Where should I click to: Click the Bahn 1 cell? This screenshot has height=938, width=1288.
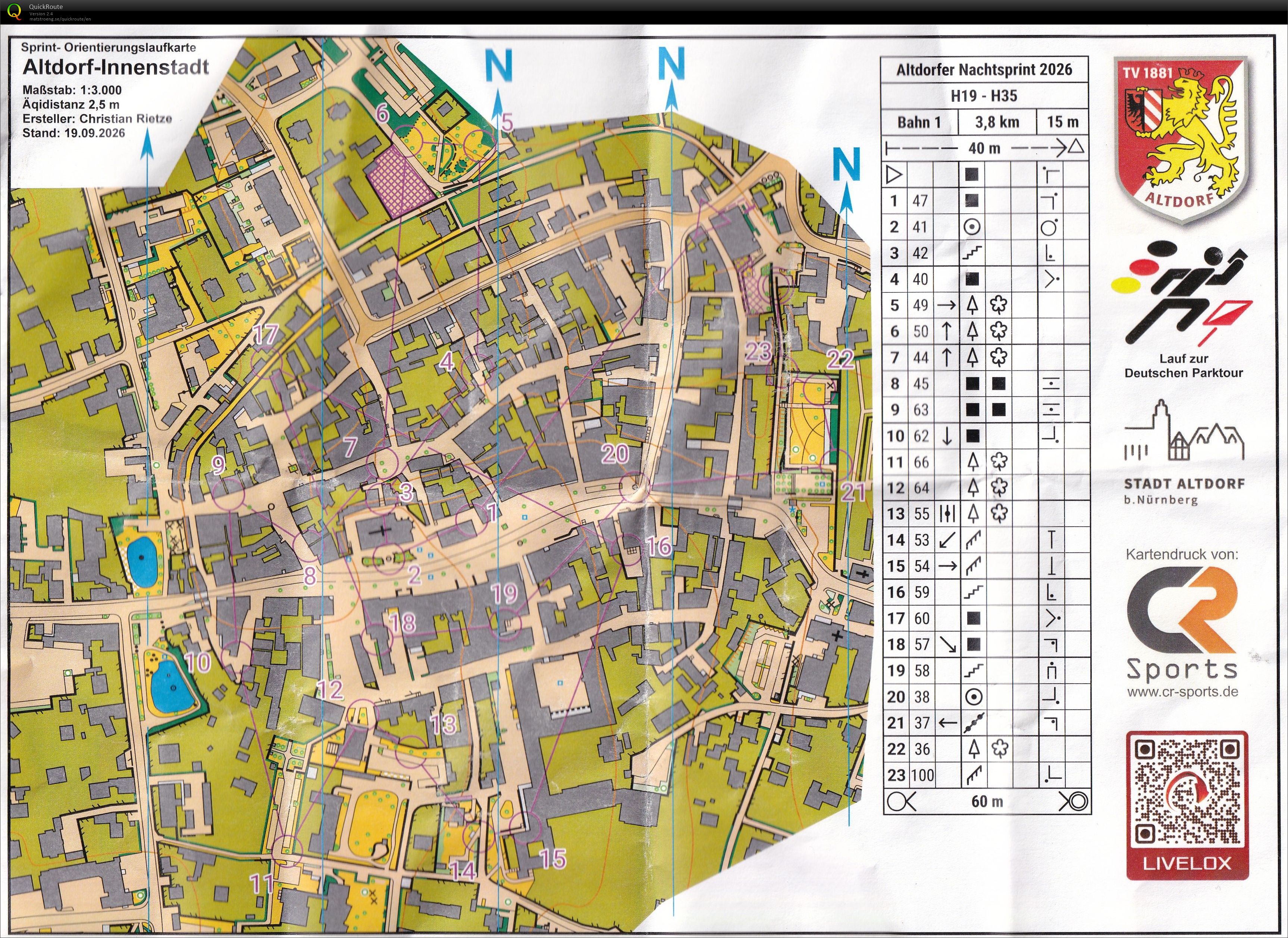(920, 122)
